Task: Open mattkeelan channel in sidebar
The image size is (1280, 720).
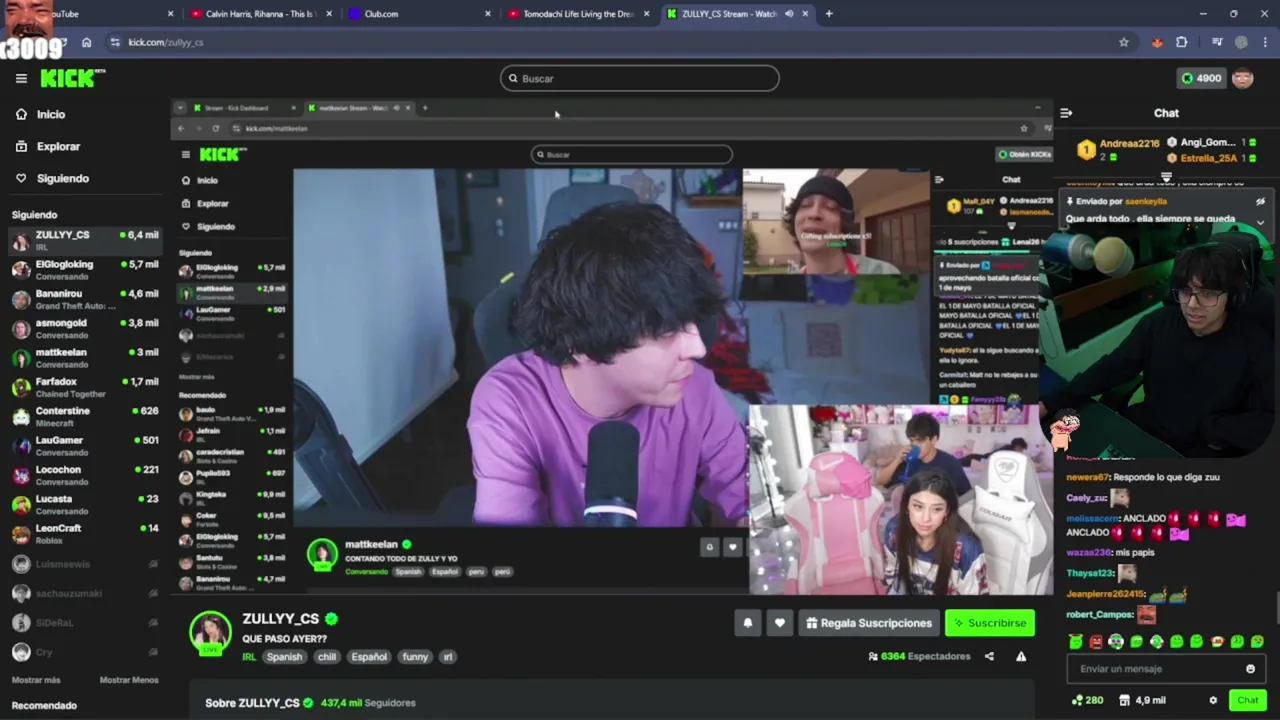Action: coord(85,358)
